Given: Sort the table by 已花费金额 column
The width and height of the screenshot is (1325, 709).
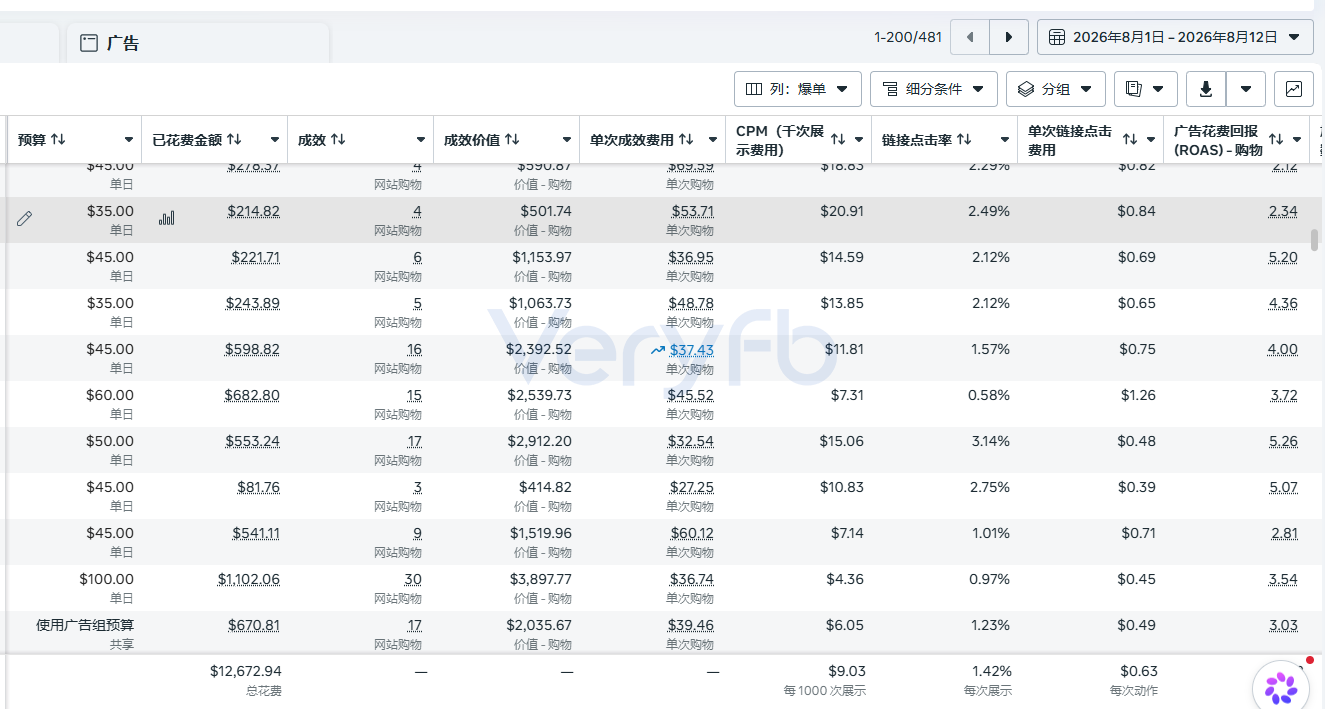Looking at the screenshot, I should click(x=234, y=139).
